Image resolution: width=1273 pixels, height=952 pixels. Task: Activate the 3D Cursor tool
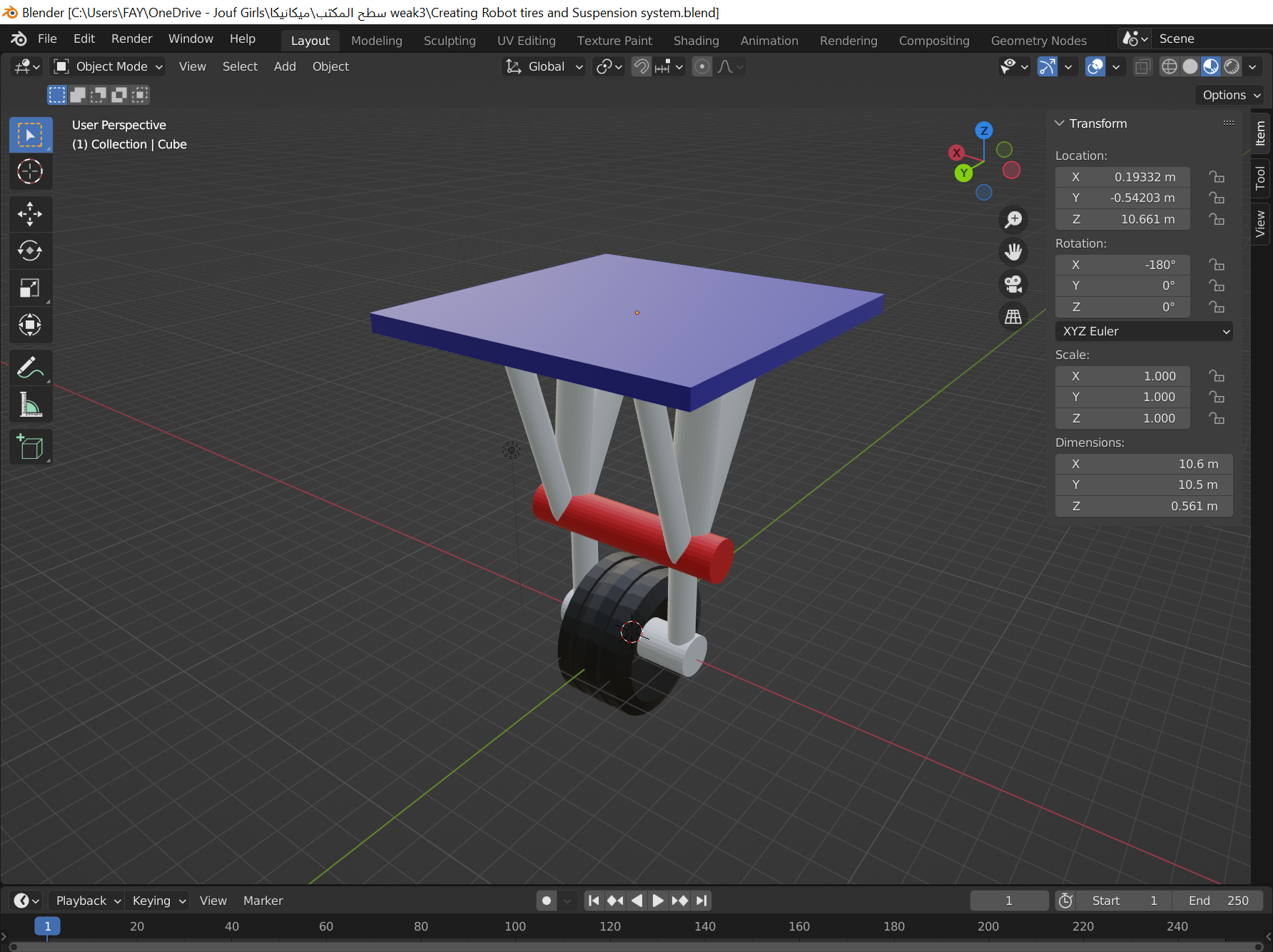click(30, 172)
